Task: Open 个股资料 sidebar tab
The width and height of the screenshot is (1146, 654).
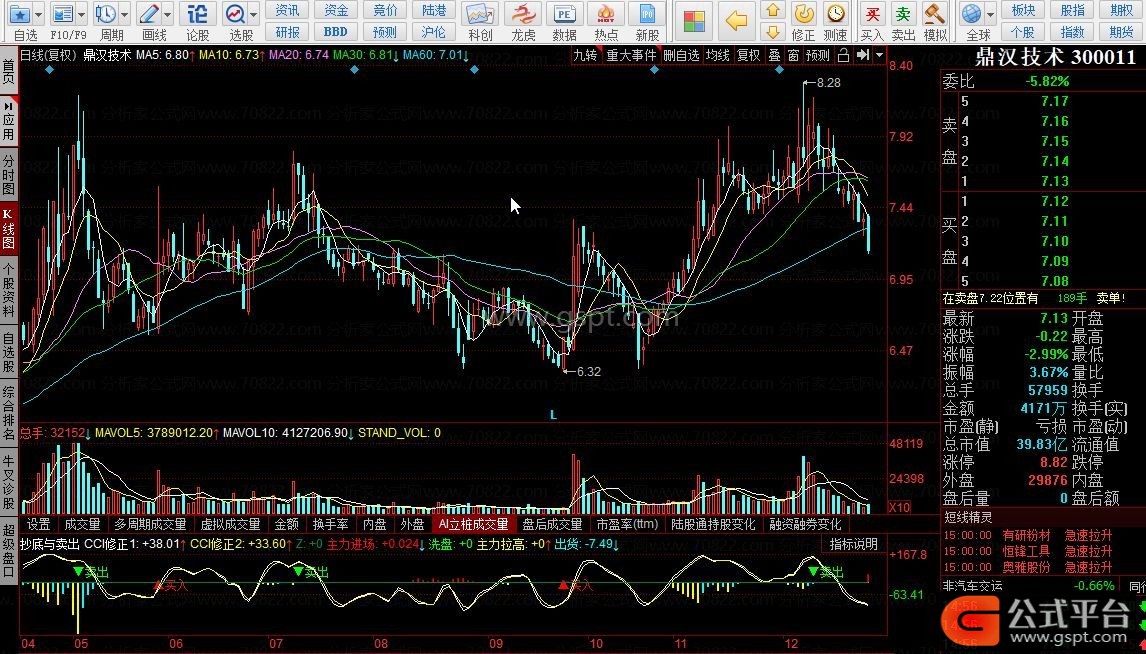Action: pos(8,291)
